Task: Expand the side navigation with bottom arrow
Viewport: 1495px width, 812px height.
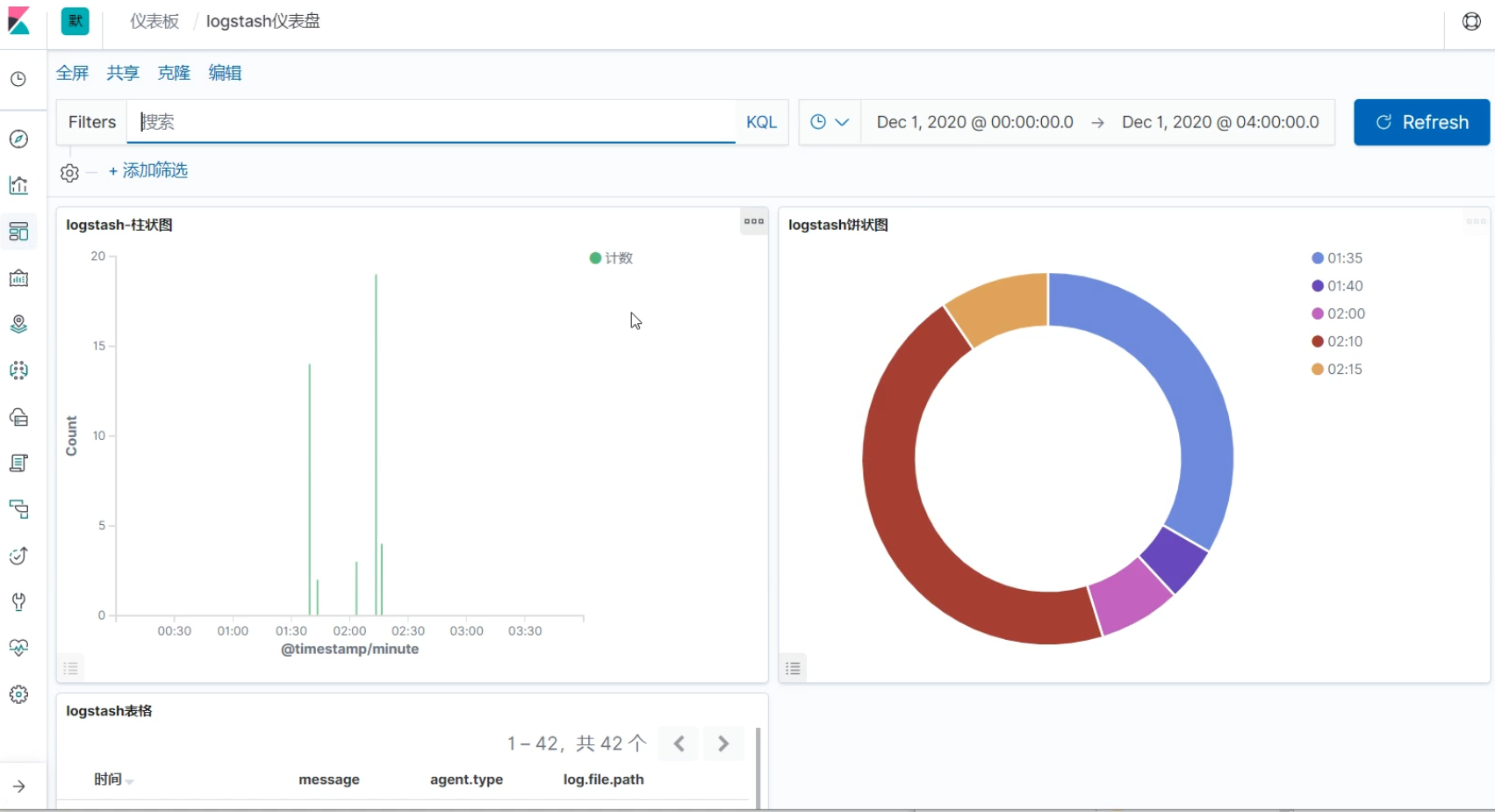Action: pos(18,787)
